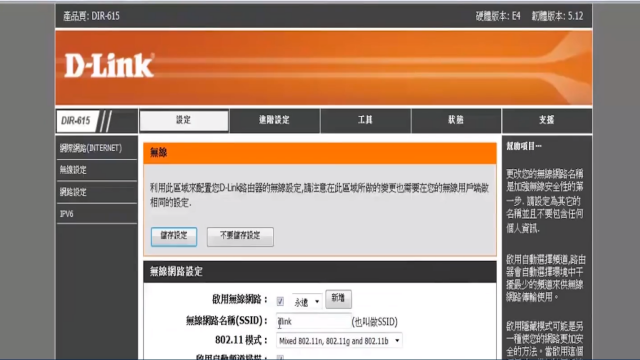Click the SSID name input field

coord(313,321)
